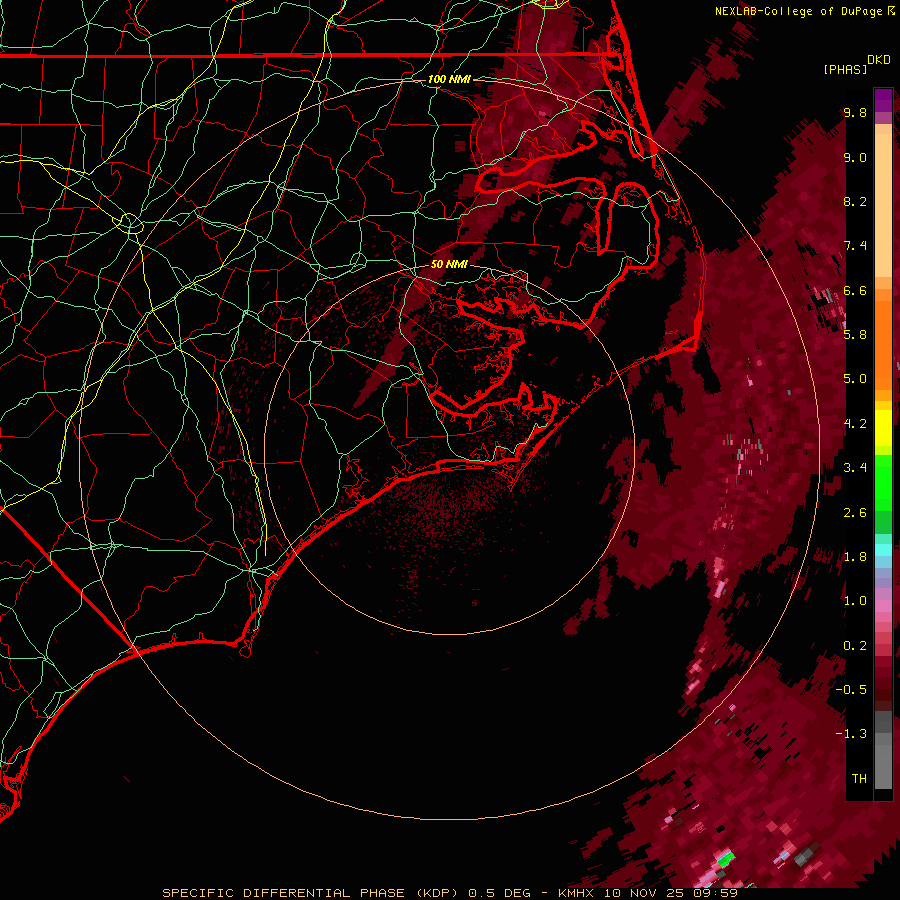Click the light peach segment of color bar
Viewport: 900px width, 900px height.
point(883,205)
